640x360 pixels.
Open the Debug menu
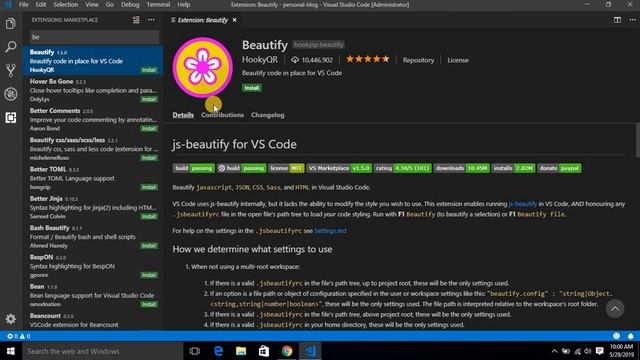click(x=130, y=4)
